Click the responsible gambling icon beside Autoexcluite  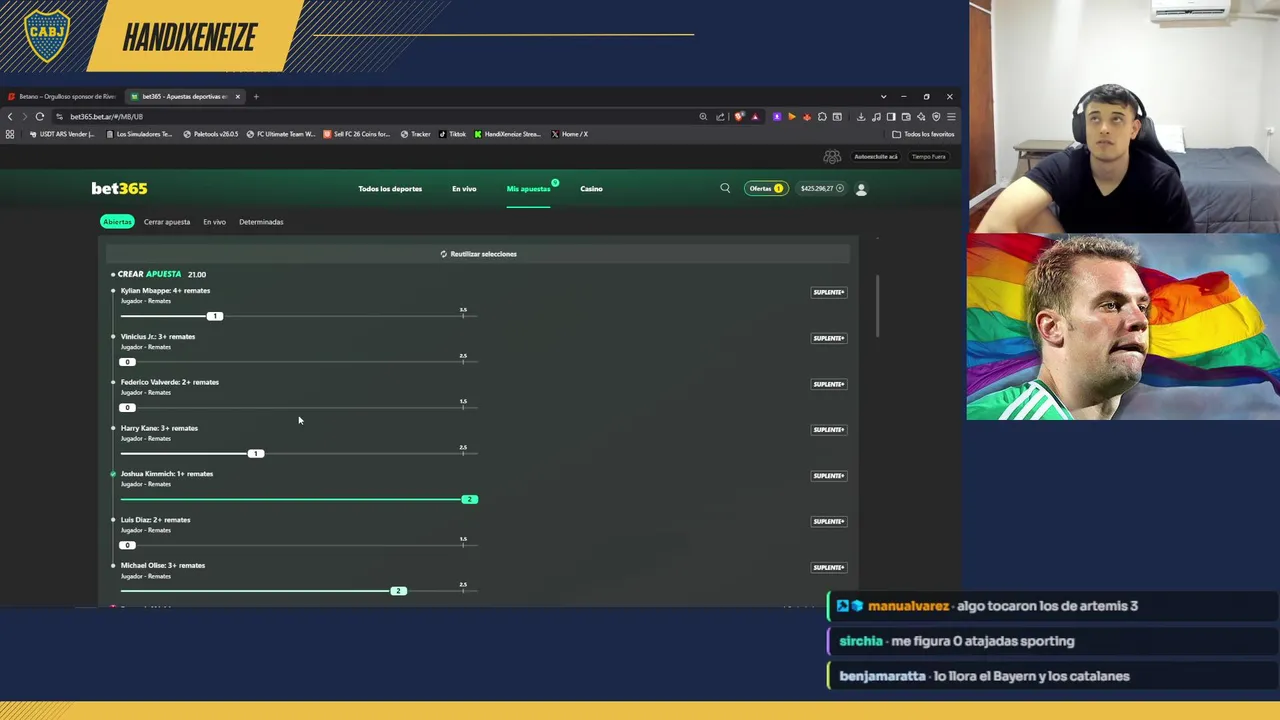click(832, 157)
